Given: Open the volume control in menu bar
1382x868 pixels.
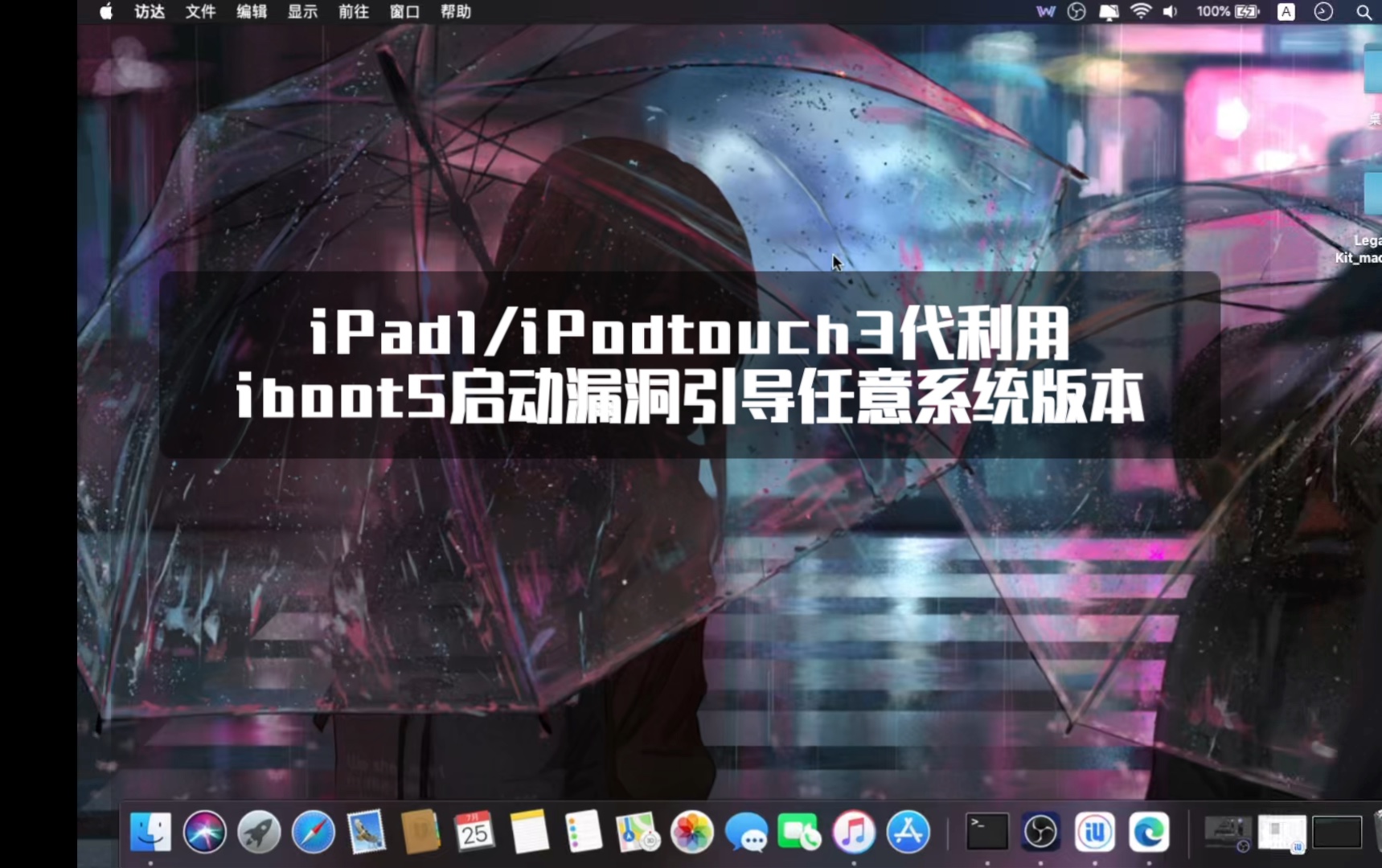Looking at the screenshot, I should (x=1170, y=11).
